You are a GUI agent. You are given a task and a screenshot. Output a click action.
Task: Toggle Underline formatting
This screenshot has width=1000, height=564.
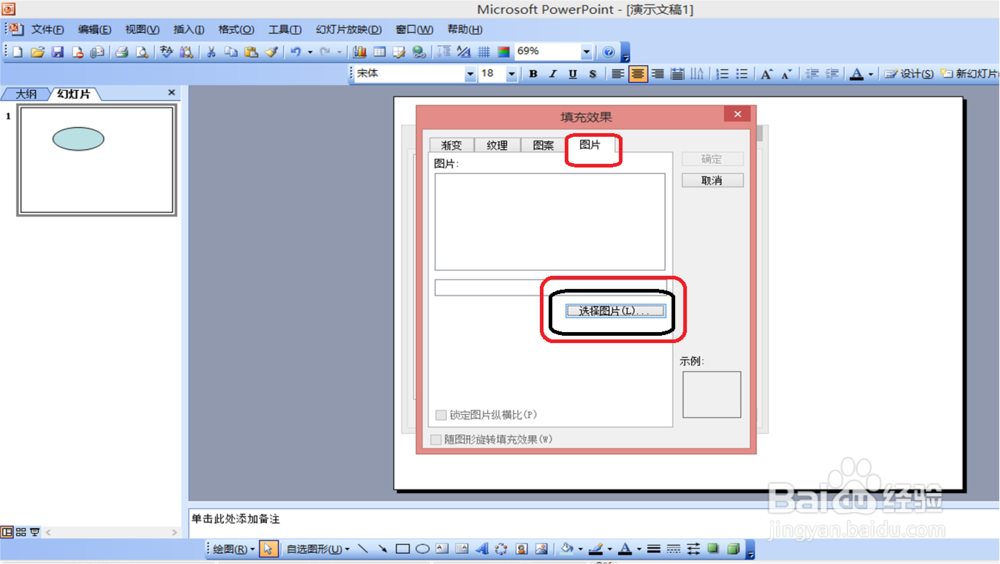(x=573, y=74)
